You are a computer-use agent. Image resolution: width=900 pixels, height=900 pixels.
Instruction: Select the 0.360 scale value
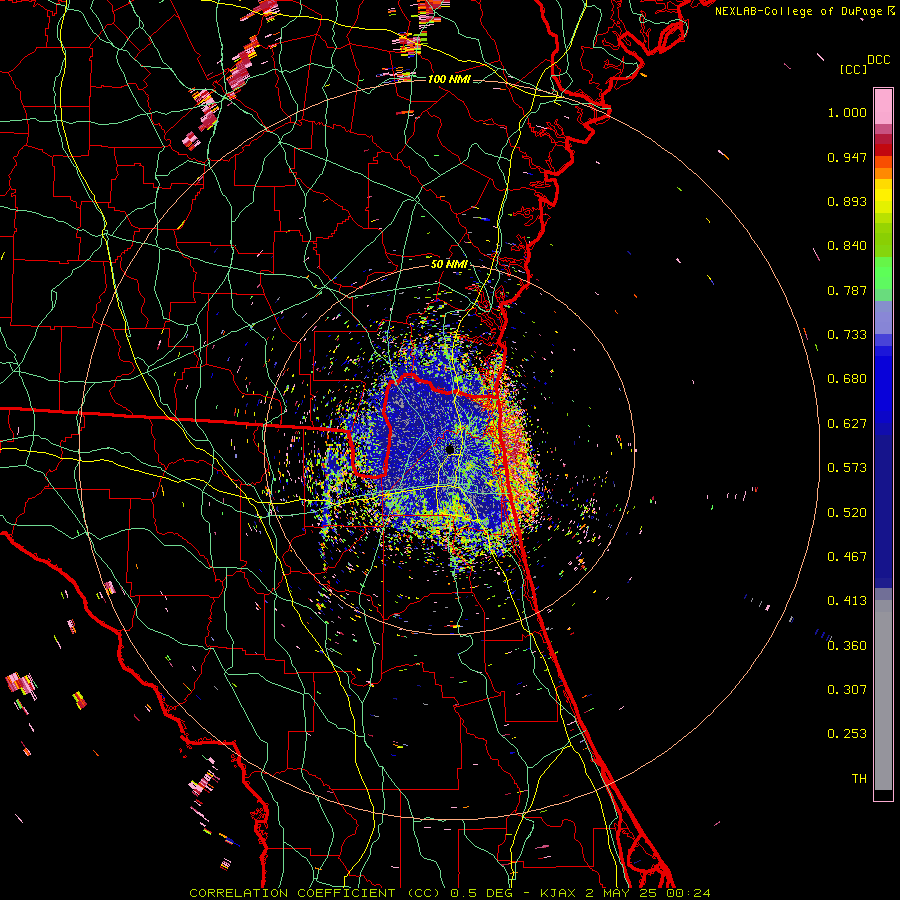click(847, 646)
